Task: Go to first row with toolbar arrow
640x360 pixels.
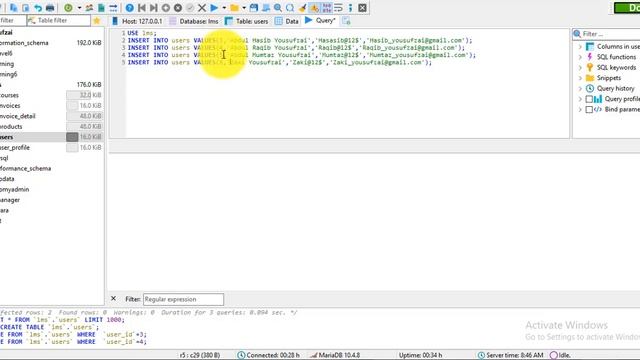Action: (x=142, y=8)
